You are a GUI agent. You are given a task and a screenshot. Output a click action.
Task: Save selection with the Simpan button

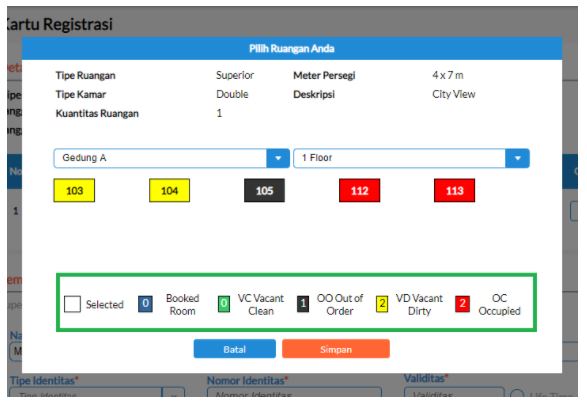(336, 349)
